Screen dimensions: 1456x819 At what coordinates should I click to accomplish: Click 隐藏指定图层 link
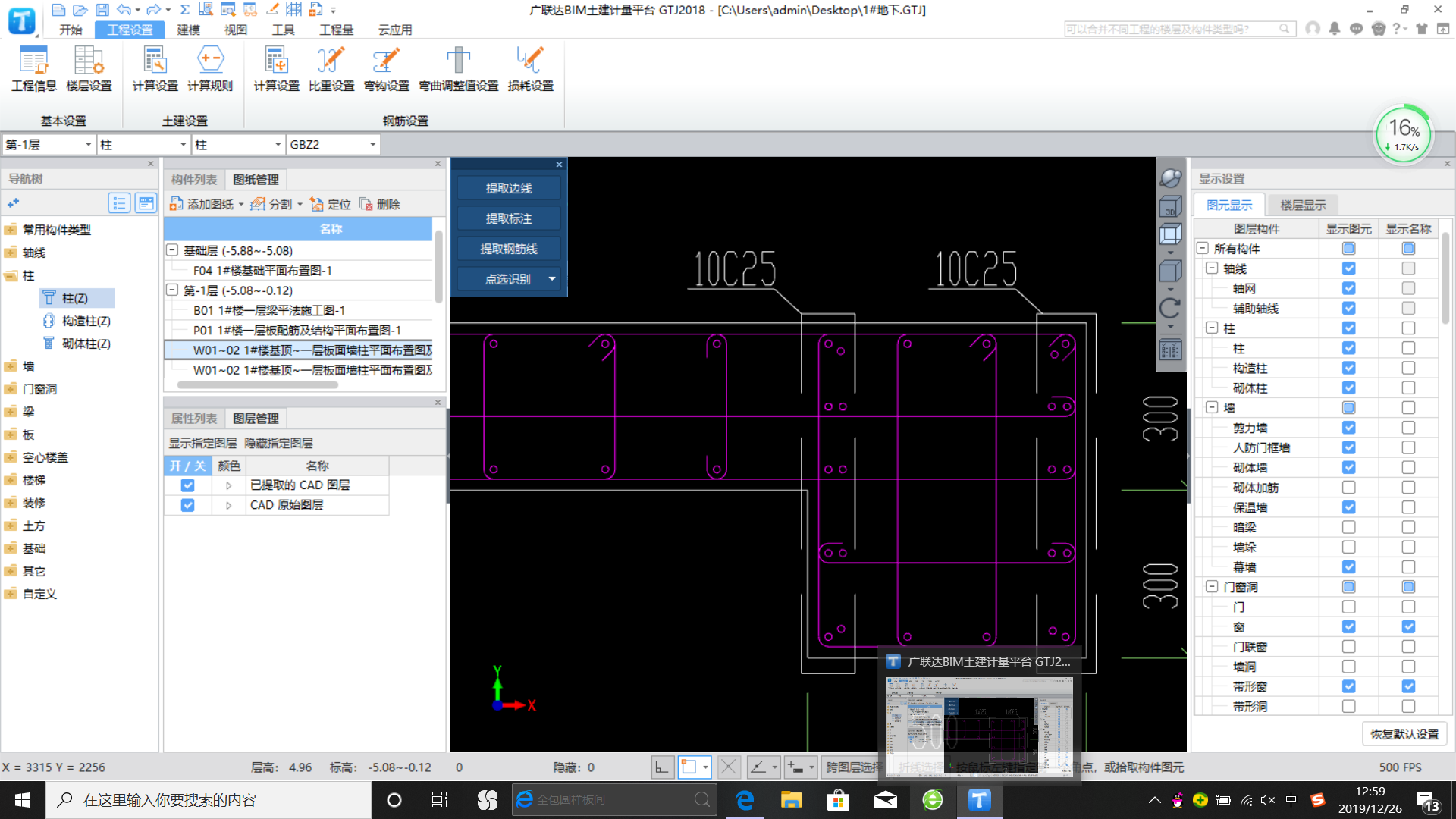[x=278, y=443]
